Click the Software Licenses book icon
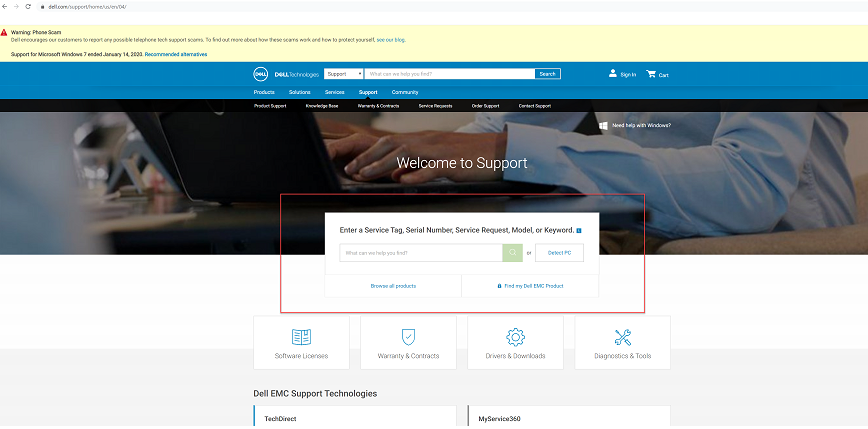 point(301,337)
